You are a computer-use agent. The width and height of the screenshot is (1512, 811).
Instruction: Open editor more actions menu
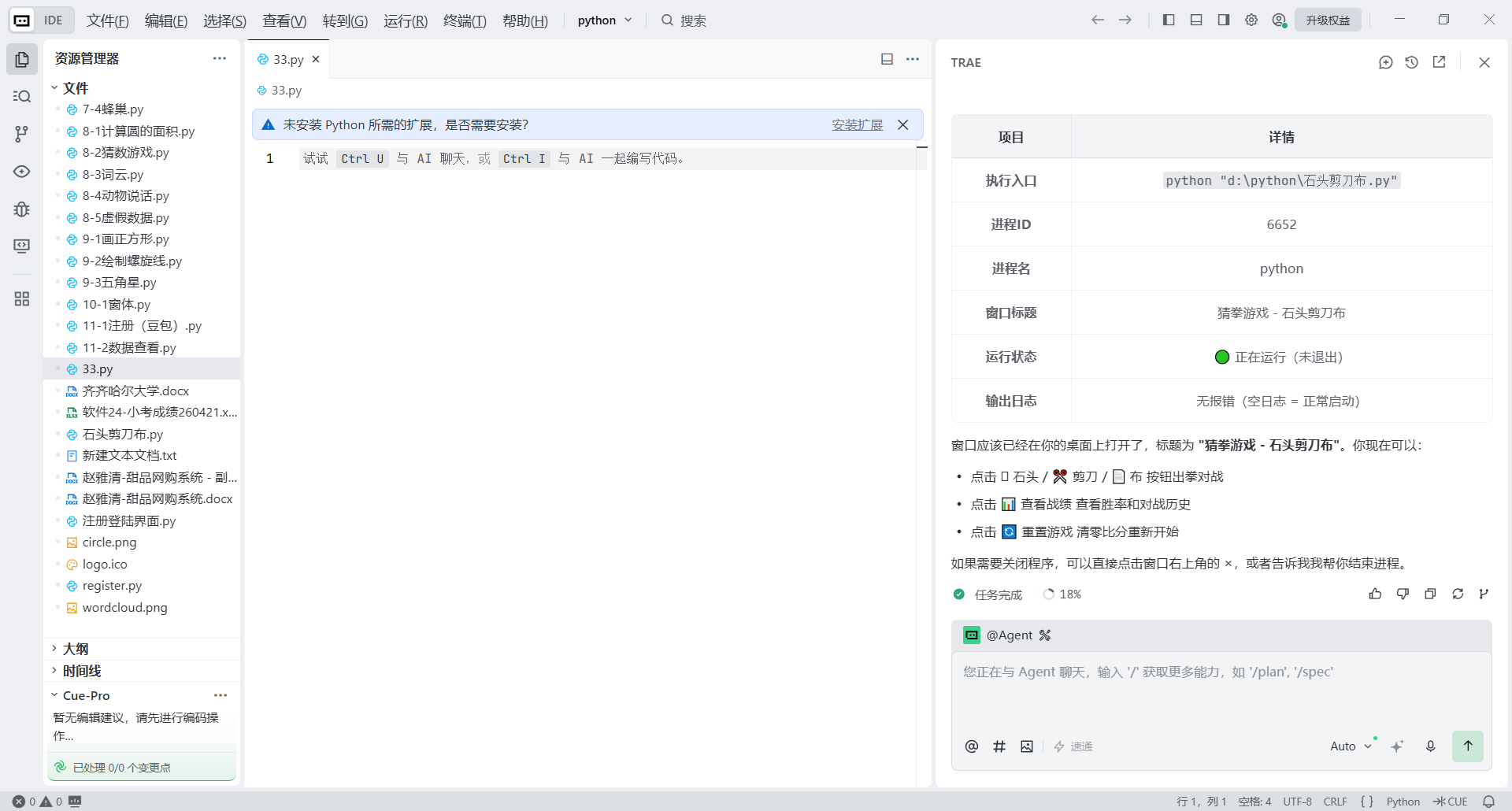click(913, 59)
